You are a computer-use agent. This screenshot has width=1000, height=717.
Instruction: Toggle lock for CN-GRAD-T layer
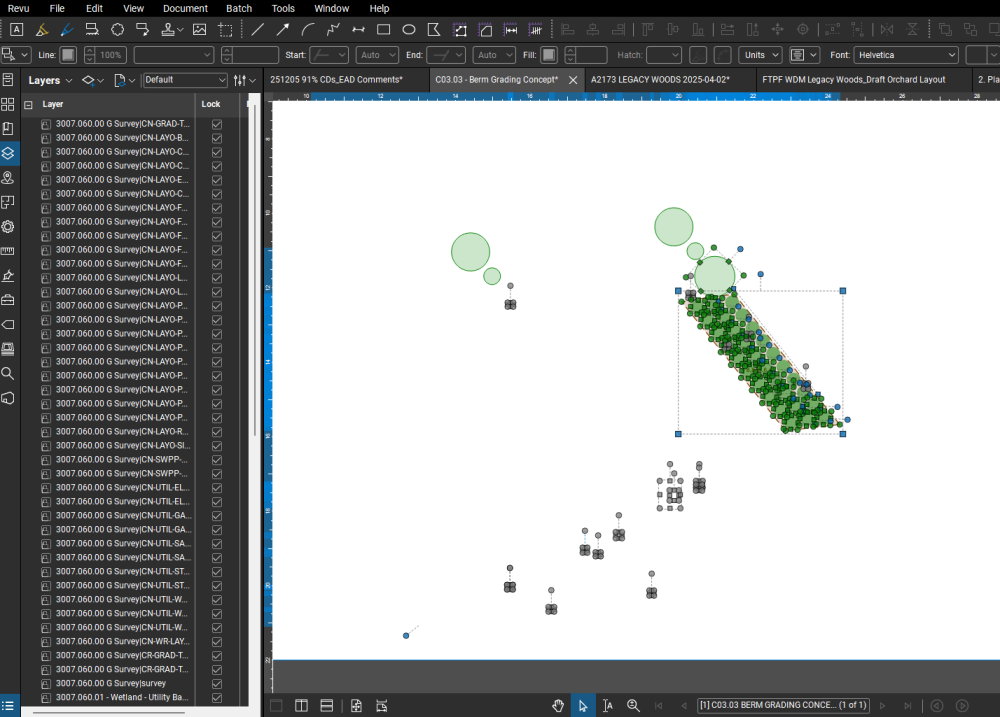217,124
